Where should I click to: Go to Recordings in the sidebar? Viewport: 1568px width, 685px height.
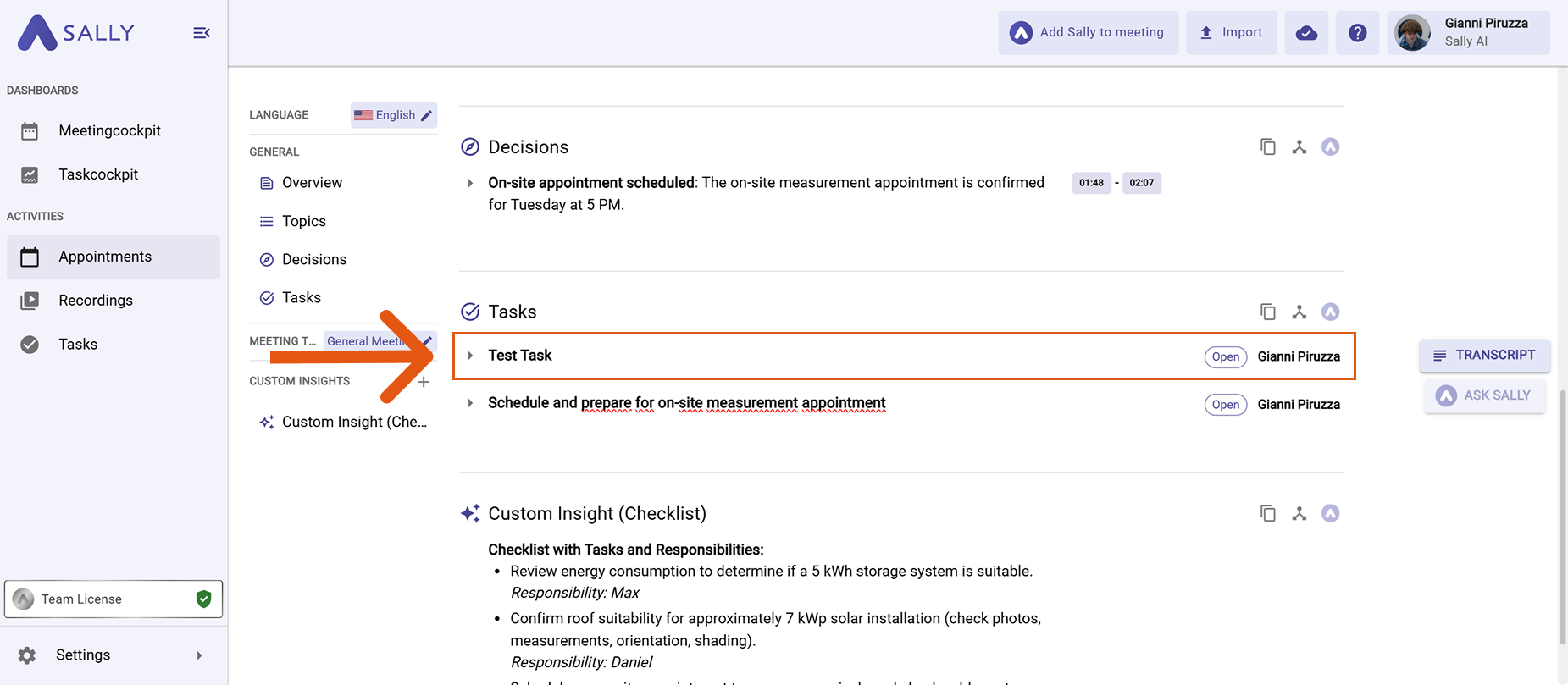96,300
